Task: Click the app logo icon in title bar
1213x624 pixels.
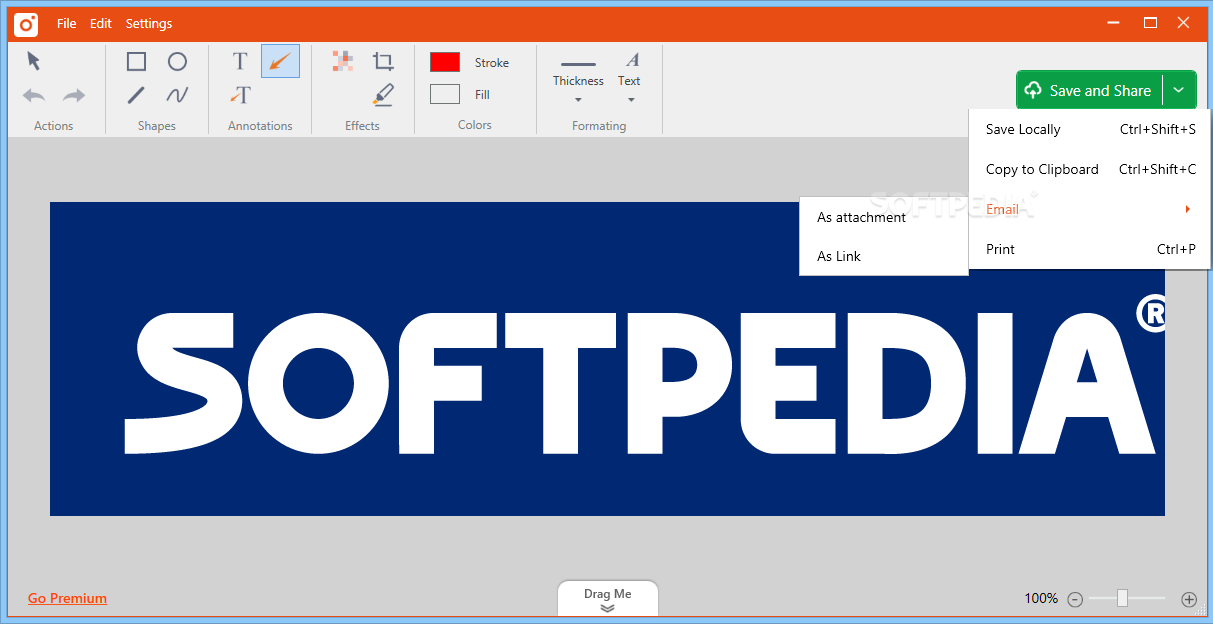Action: pyautogui.click(x=26, y=23)
